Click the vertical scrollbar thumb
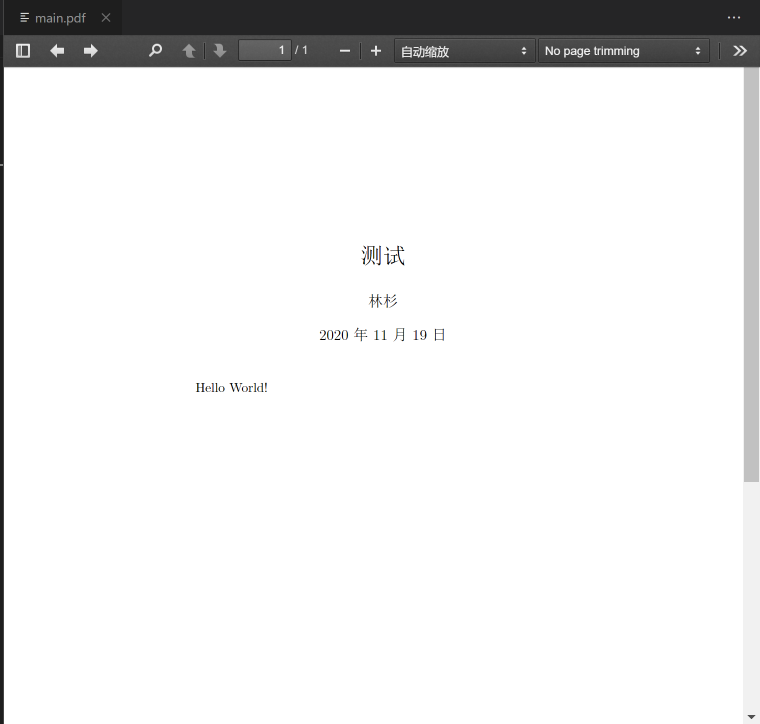Viewport: 760px width, 724px height. [x=751, y=275]
